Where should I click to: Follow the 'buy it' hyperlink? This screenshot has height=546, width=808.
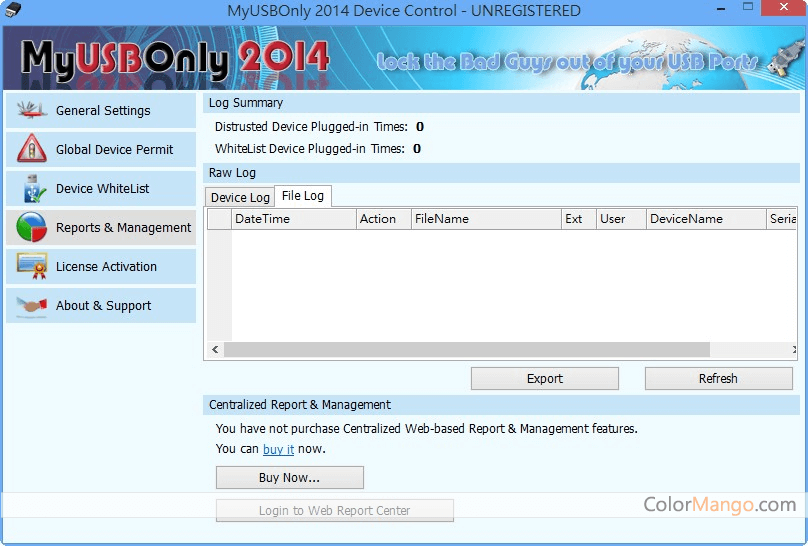coord(278,450)
